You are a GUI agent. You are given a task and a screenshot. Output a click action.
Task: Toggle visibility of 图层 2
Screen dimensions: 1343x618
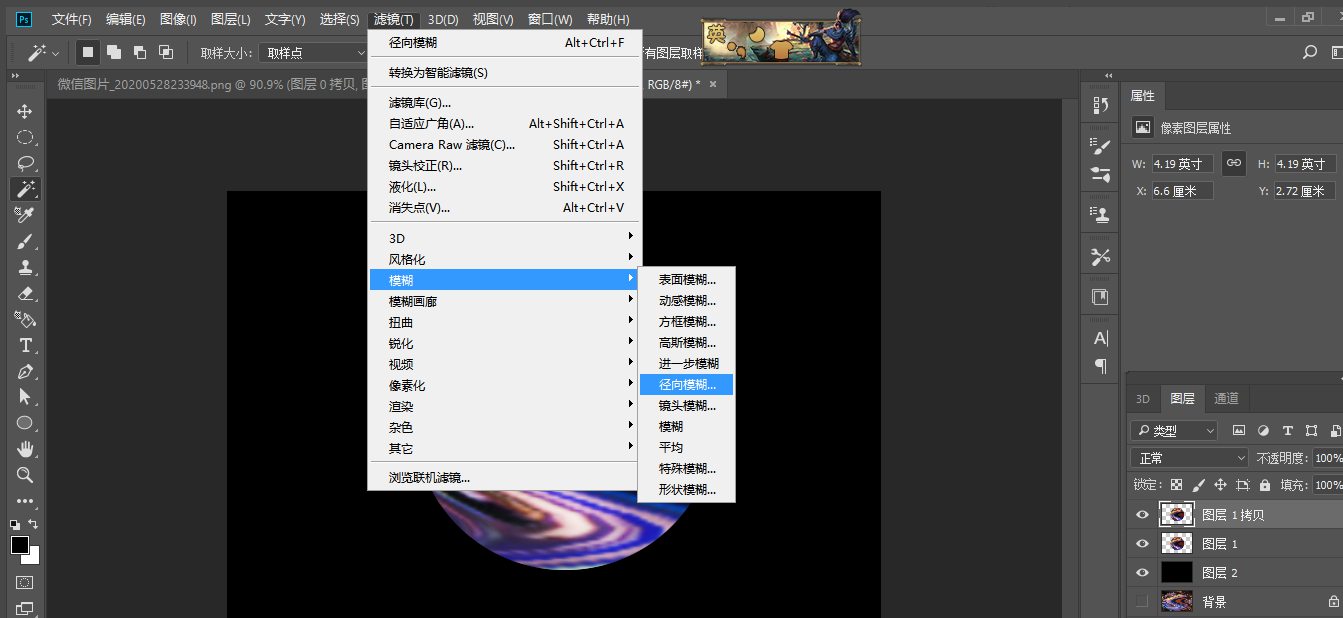[1142, 573]
